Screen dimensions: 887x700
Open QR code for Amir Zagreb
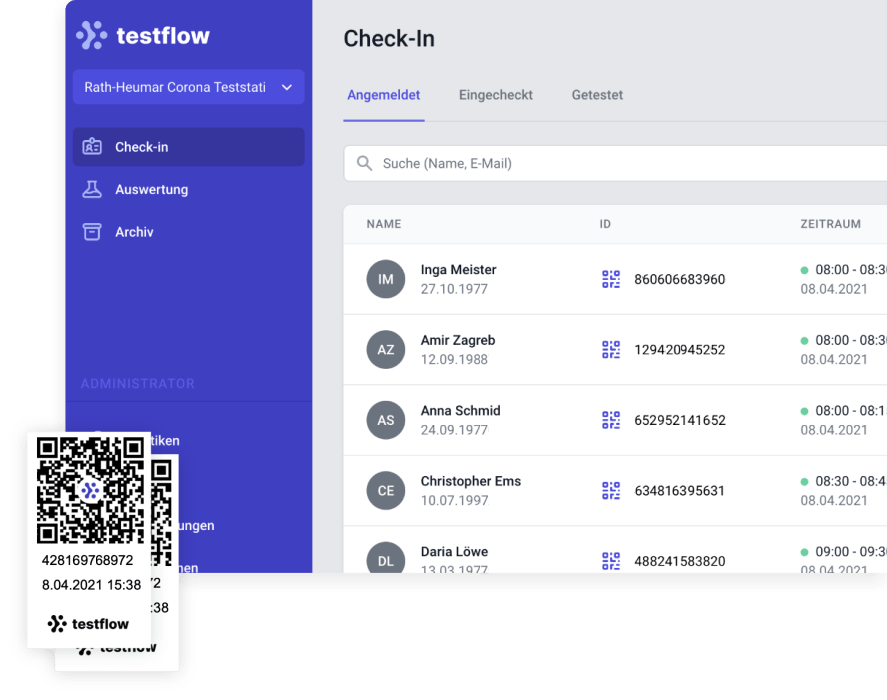point(611,349)
